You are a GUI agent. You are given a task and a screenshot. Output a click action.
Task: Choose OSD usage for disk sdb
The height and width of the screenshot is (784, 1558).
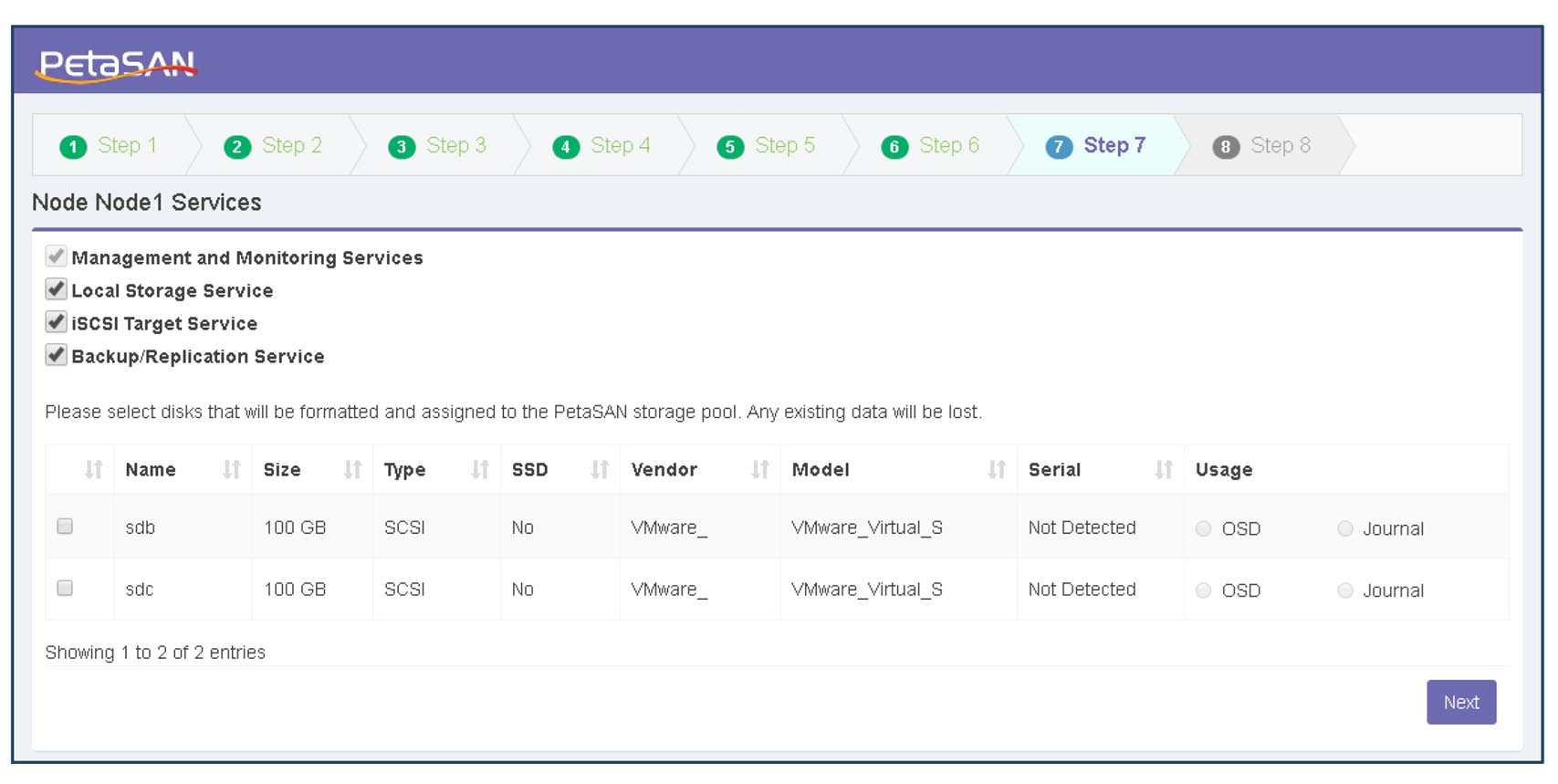click(1204, 528)
